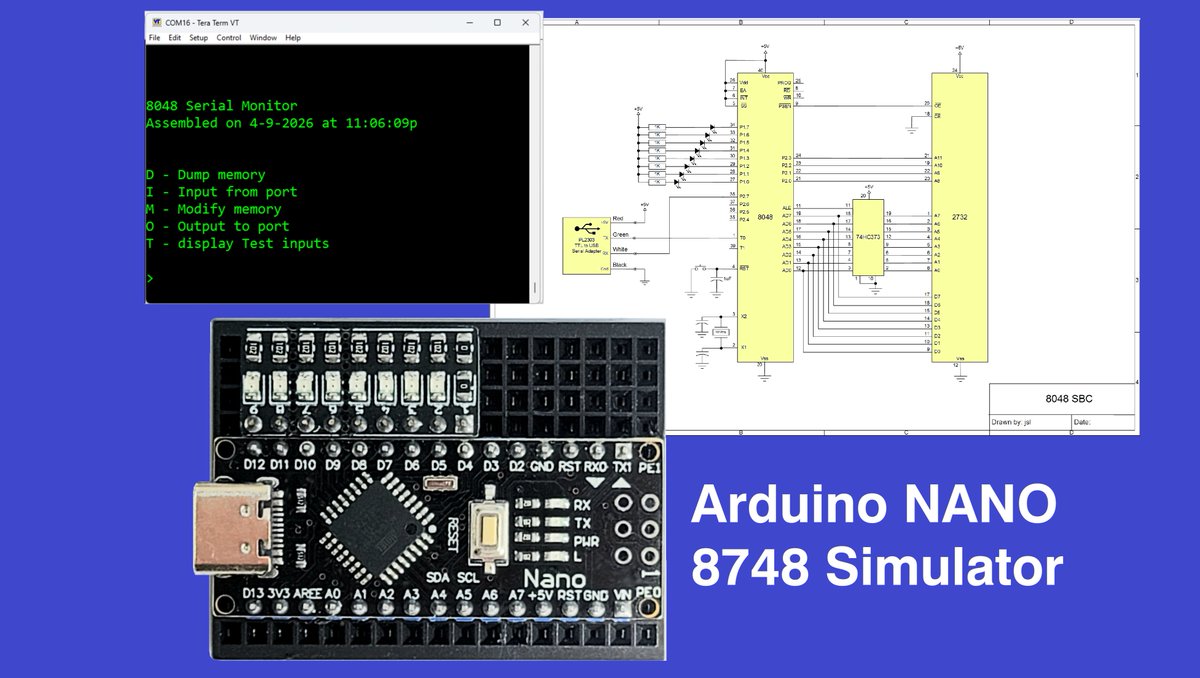Click the 'Arduino NANO' title text
Image resolution: width=1200 pixels, height=678 pixels.
(x=873, y=505)
